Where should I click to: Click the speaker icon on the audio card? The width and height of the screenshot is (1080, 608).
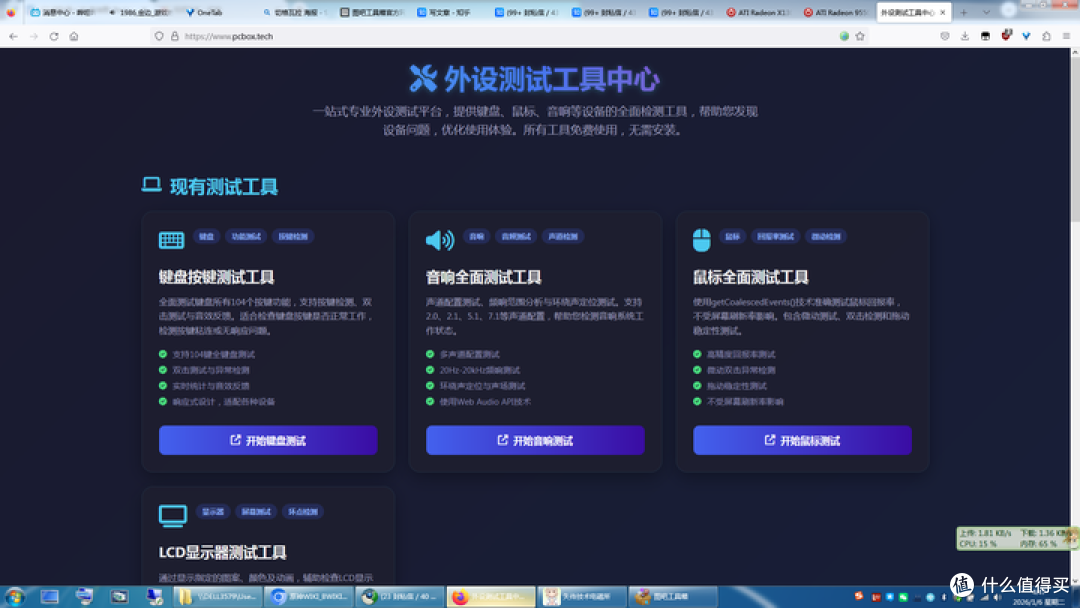439,240
